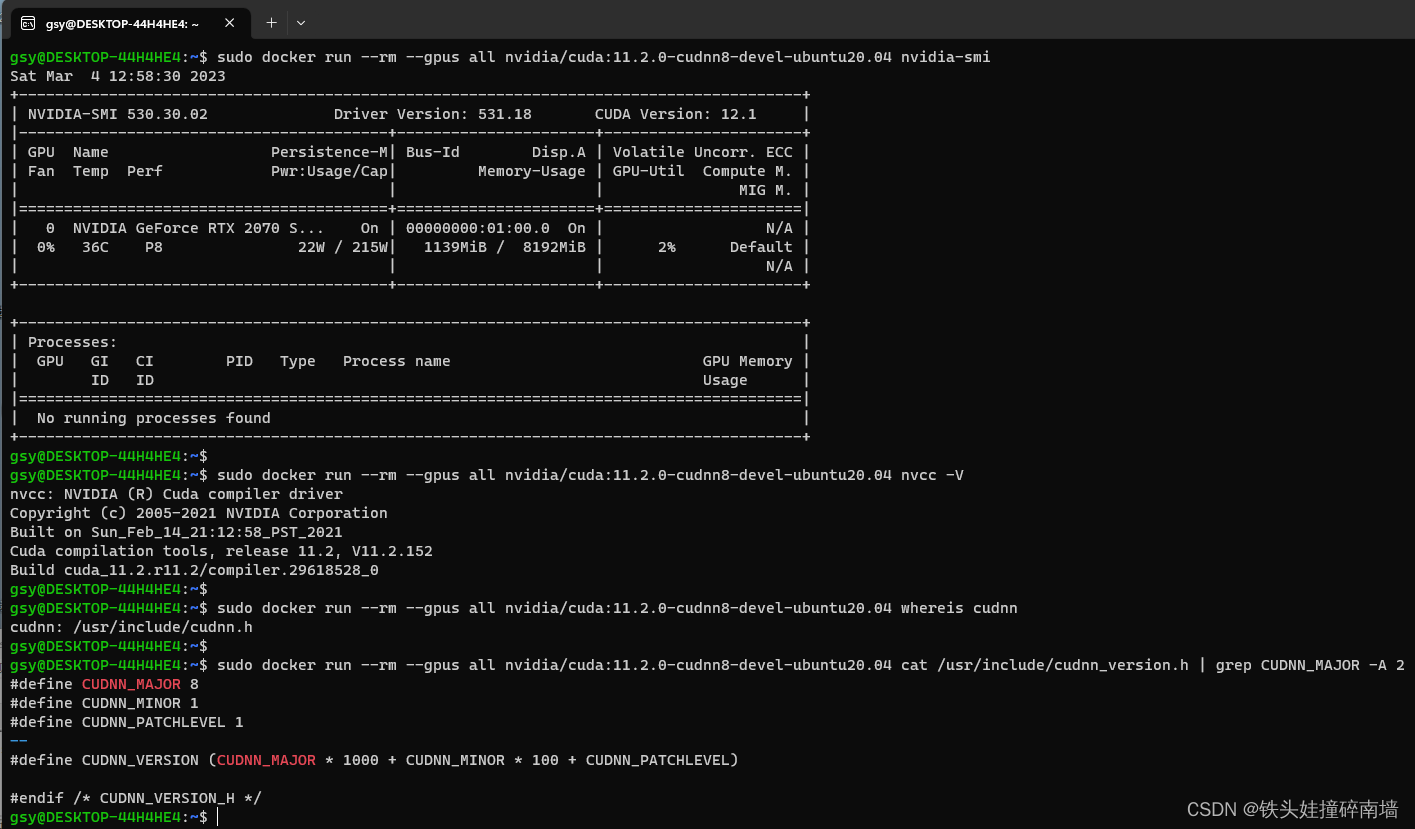Screen dimensions: 1415x829
Task: Click the #define CUDNN_VERSION formula line
Action: pos(374,760)
